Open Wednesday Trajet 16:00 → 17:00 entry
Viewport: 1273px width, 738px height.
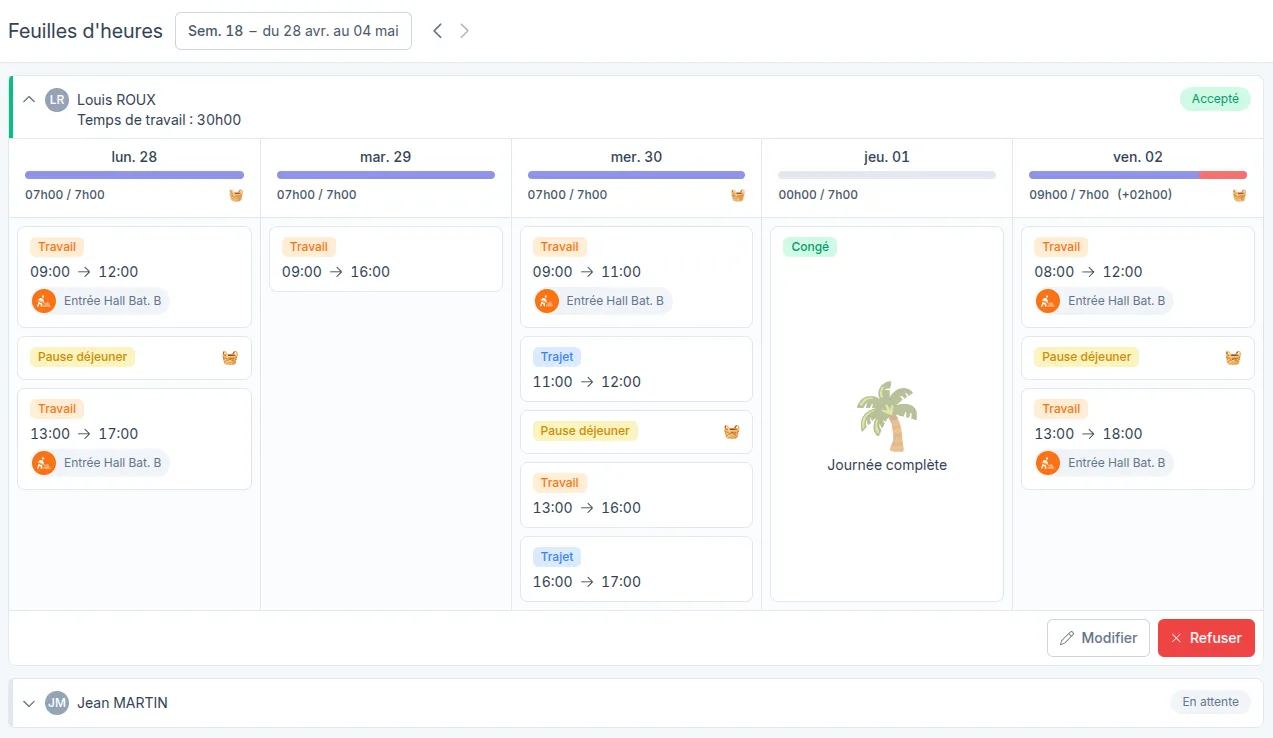click(636, 569)
